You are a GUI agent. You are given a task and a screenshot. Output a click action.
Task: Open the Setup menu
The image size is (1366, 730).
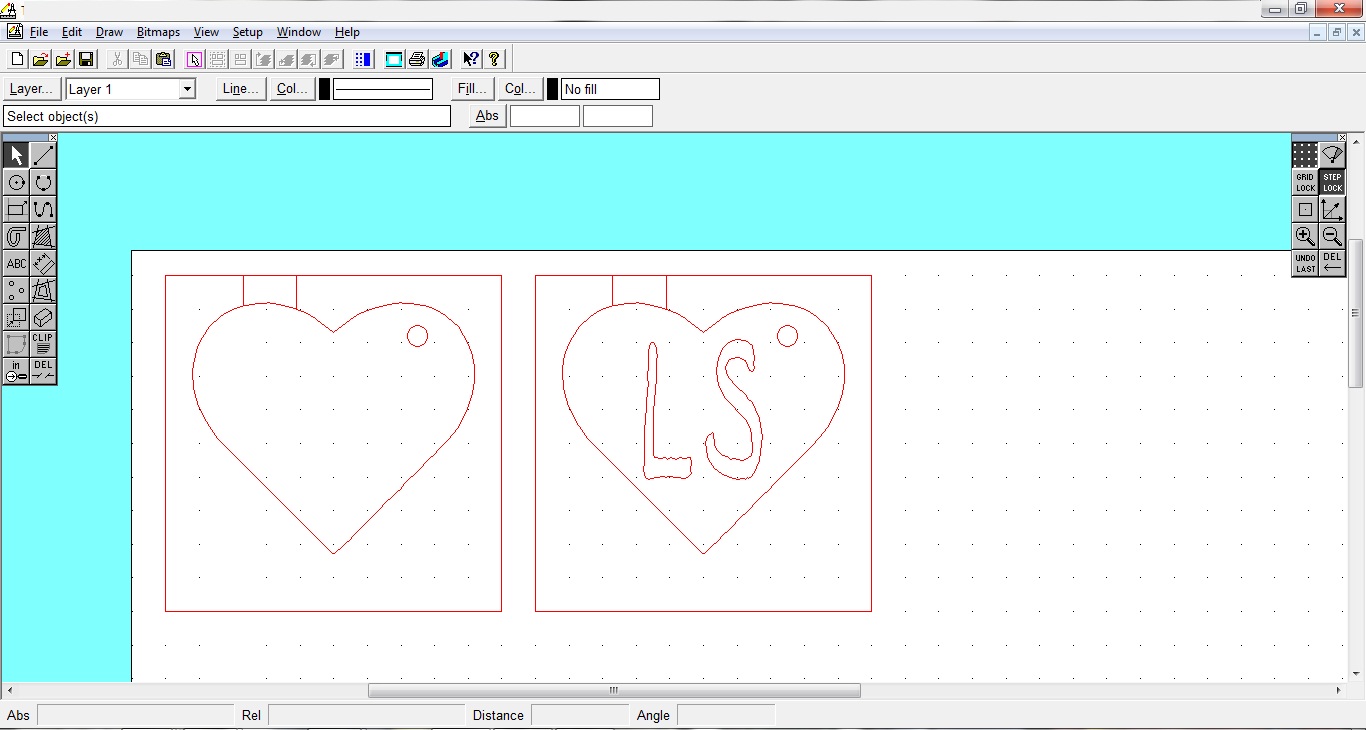click(248, 32)
